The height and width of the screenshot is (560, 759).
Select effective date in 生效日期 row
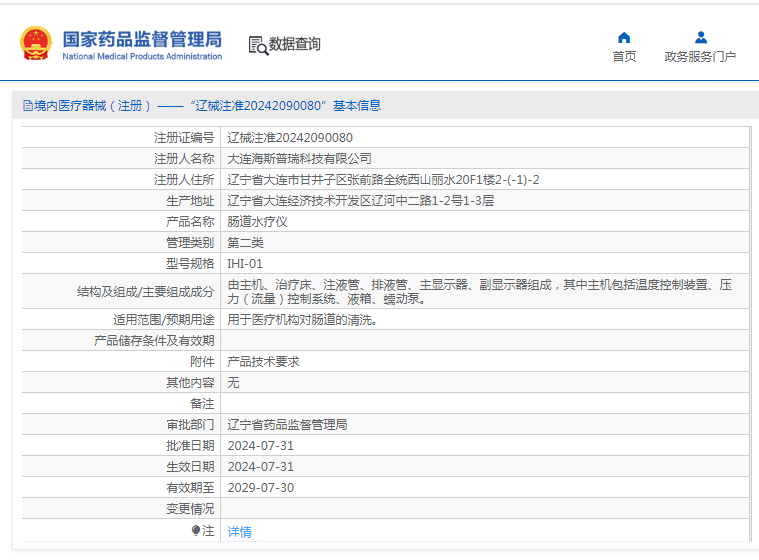[x=260, y=467]
